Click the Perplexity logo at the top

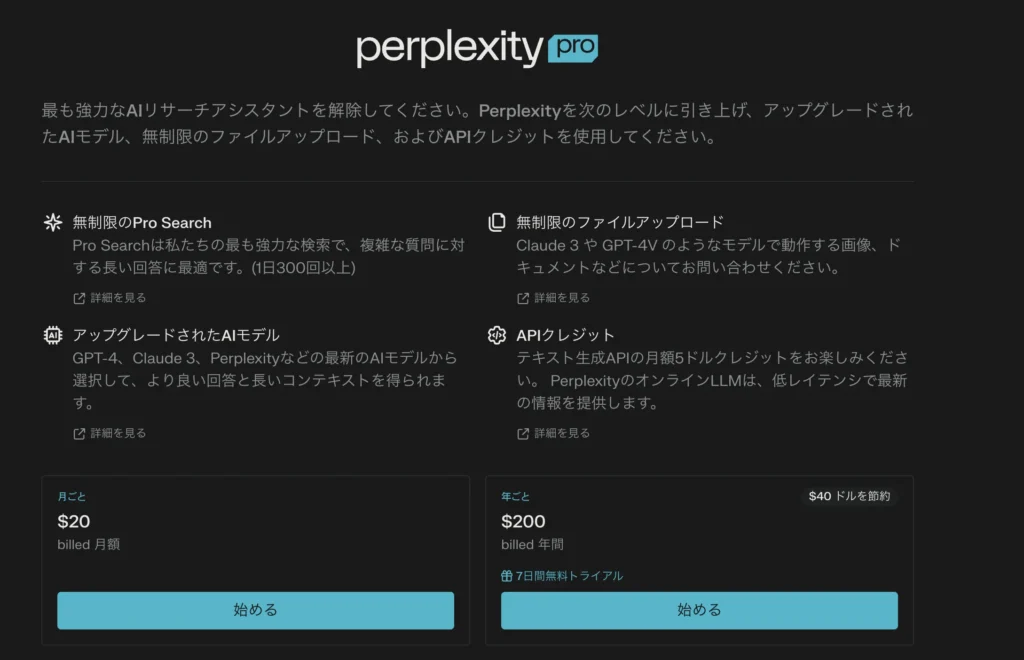pyautogui.click(x=450, y=48)
